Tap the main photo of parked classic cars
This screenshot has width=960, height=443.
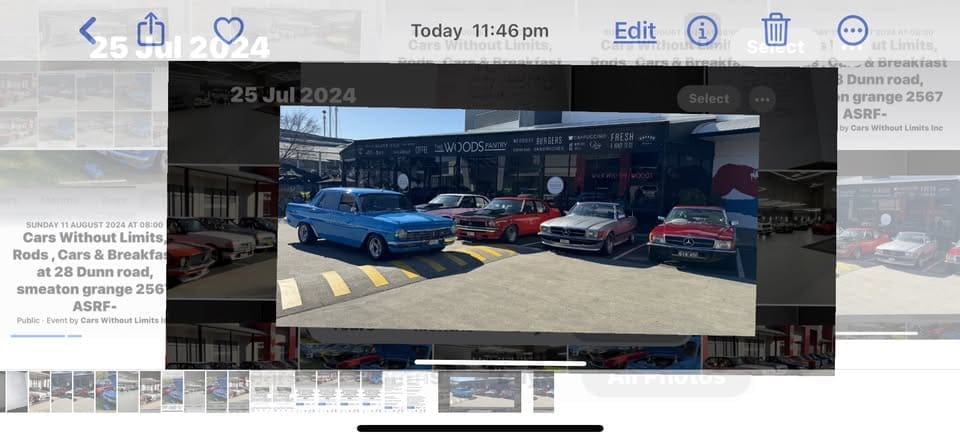pyautogui.click(x=518, y=221)
